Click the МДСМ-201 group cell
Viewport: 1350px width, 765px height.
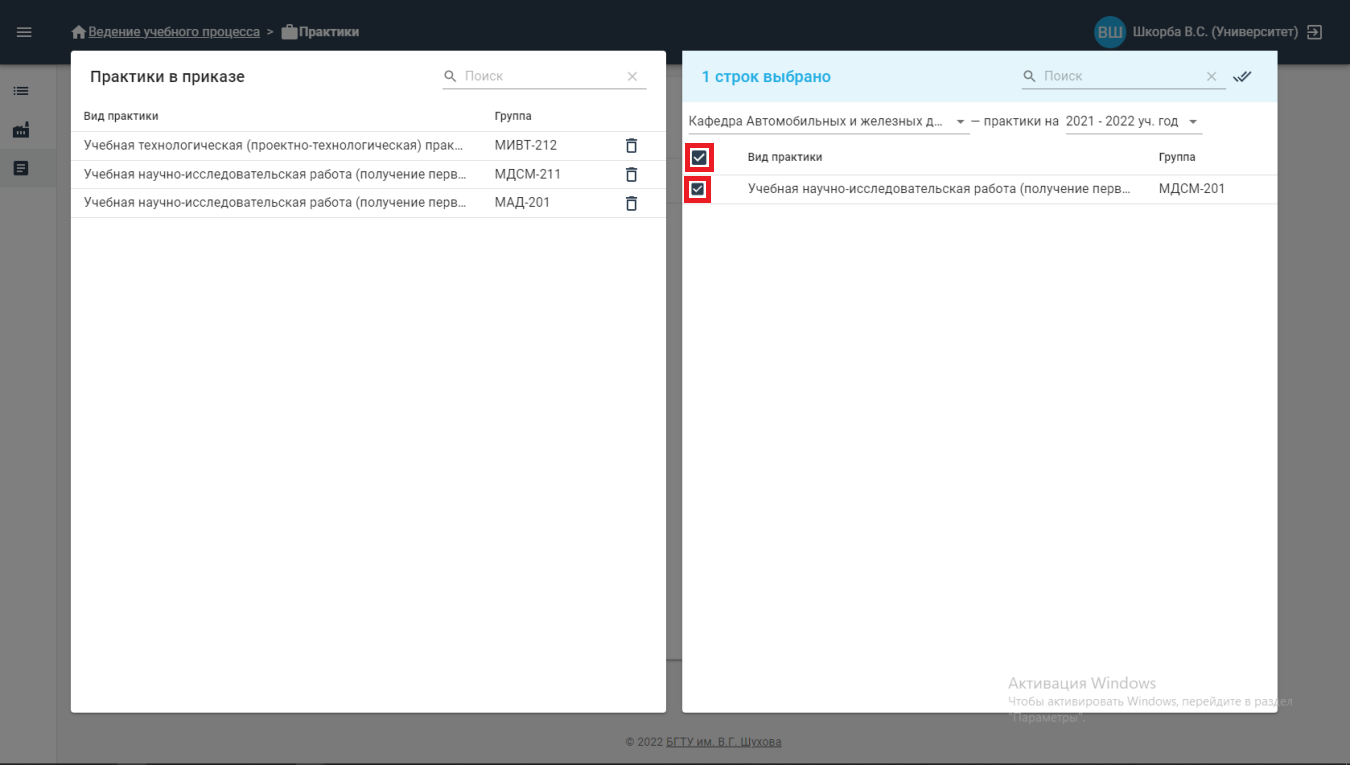tap(1192, 189)
